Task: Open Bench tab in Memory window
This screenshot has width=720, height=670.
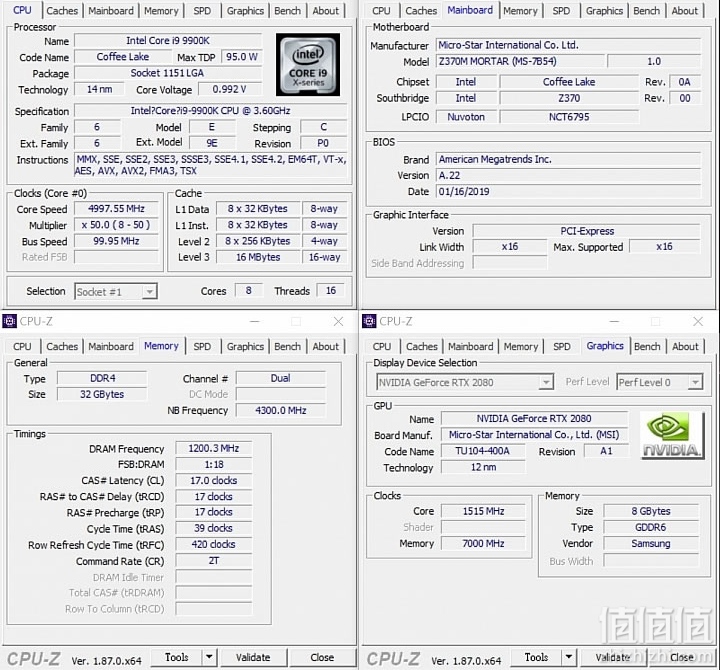Action: pos(287,346)
